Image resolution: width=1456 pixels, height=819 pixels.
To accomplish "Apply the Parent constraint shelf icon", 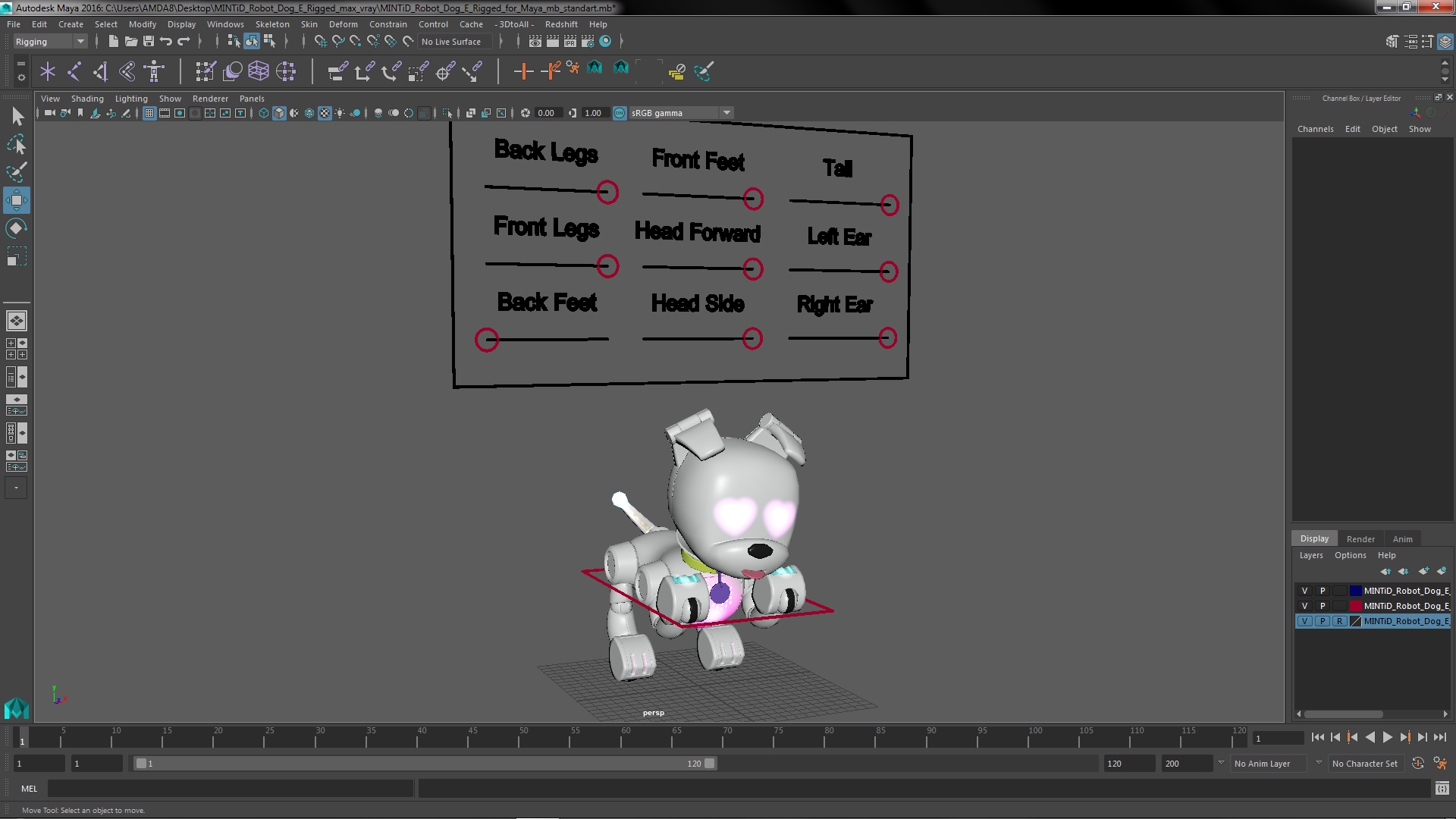I will pyautogui.click(x=337, y=72).
